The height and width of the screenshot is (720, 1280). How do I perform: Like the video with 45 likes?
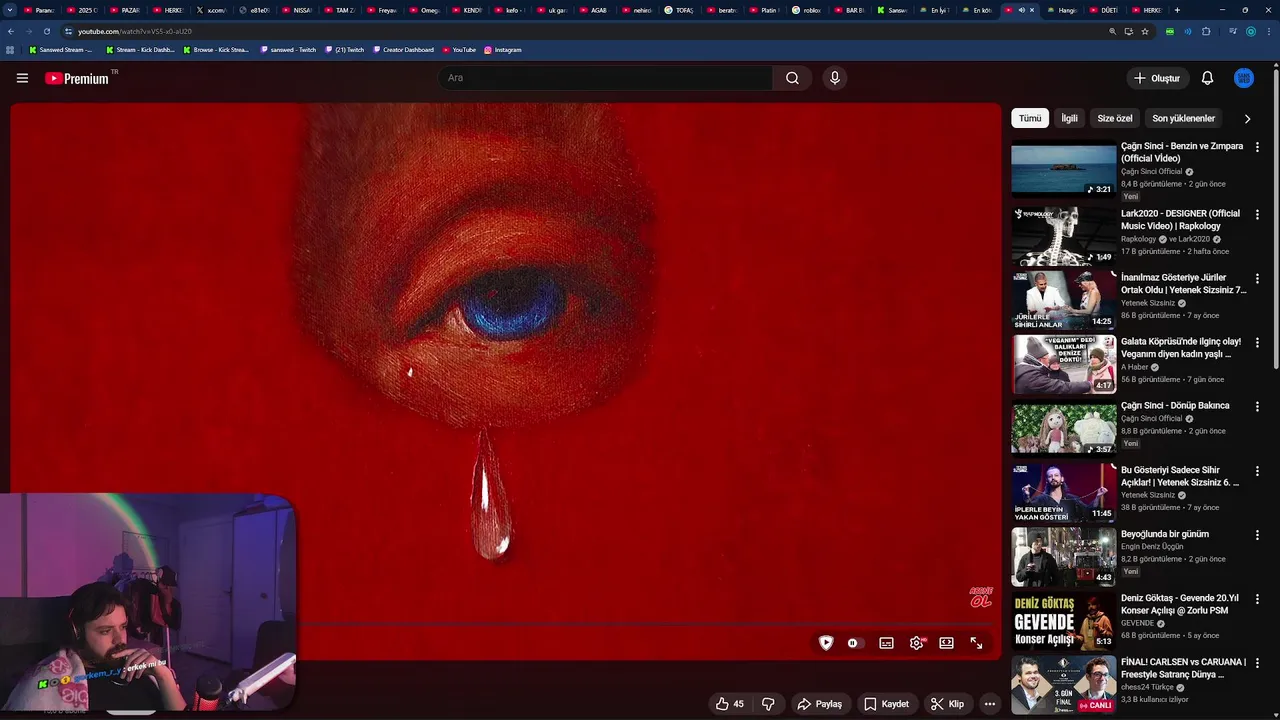[x=730, y=704]
